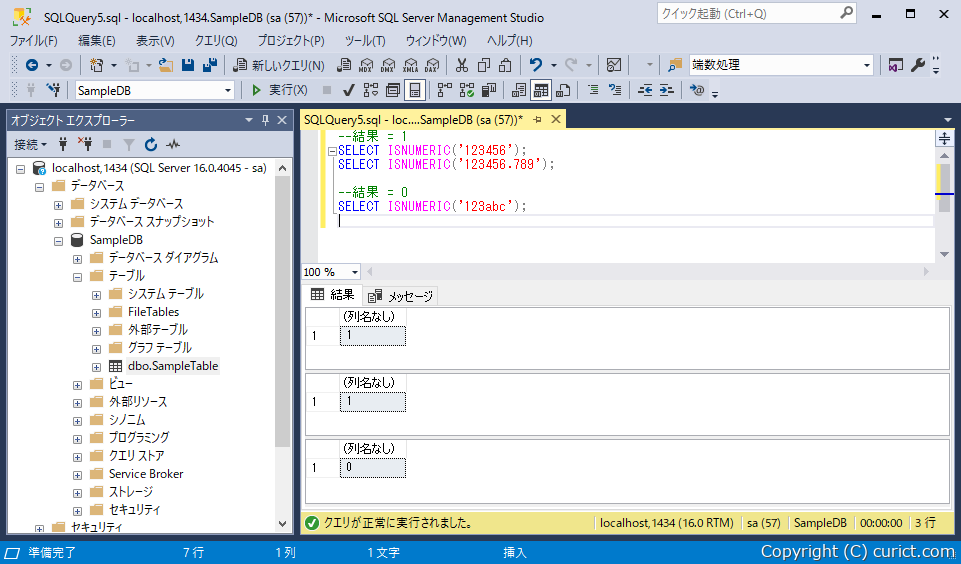Collapse the テーブル folder node
961x564 pixels.
(x=77, y=276)
